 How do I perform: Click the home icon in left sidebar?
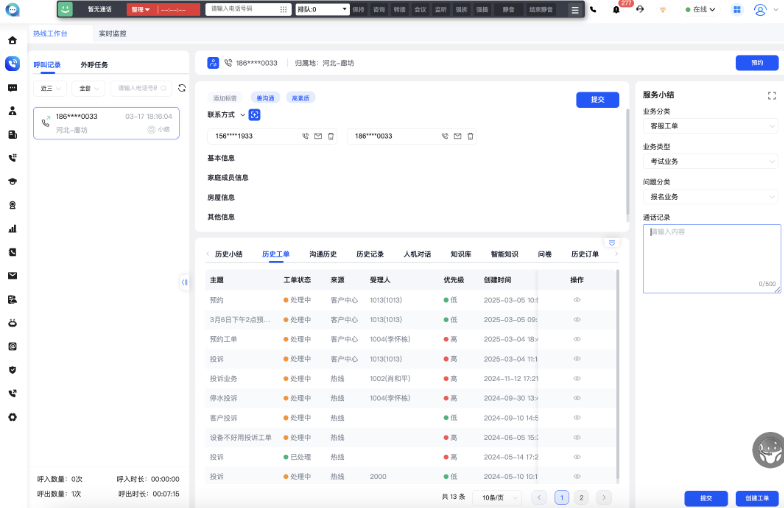pyautogui.click(x=13, y=41)
